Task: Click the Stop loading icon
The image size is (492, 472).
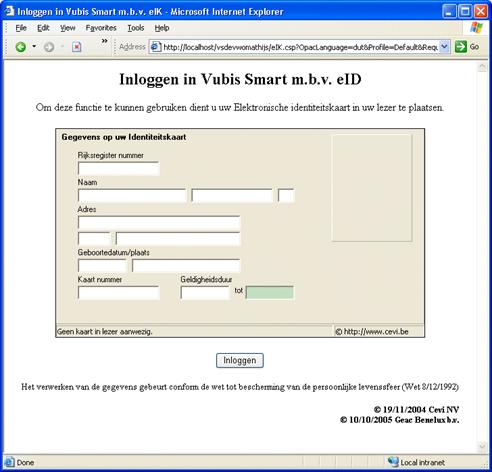Action: (77, 47)
